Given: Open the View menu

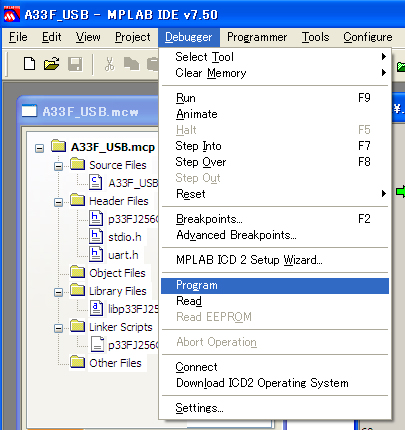Looking at the screenshot, I should pos(88,37).
